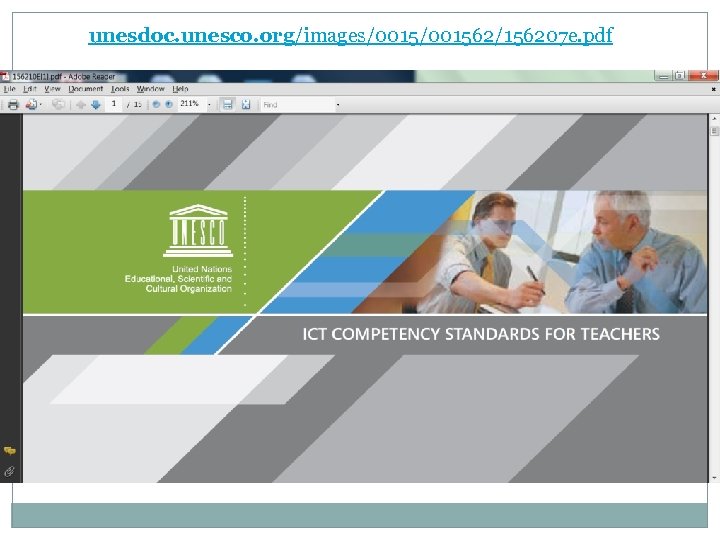The image size is (720, 540).
Task: Open the Find options dropdown arrow
Action: tap(338, 105)
